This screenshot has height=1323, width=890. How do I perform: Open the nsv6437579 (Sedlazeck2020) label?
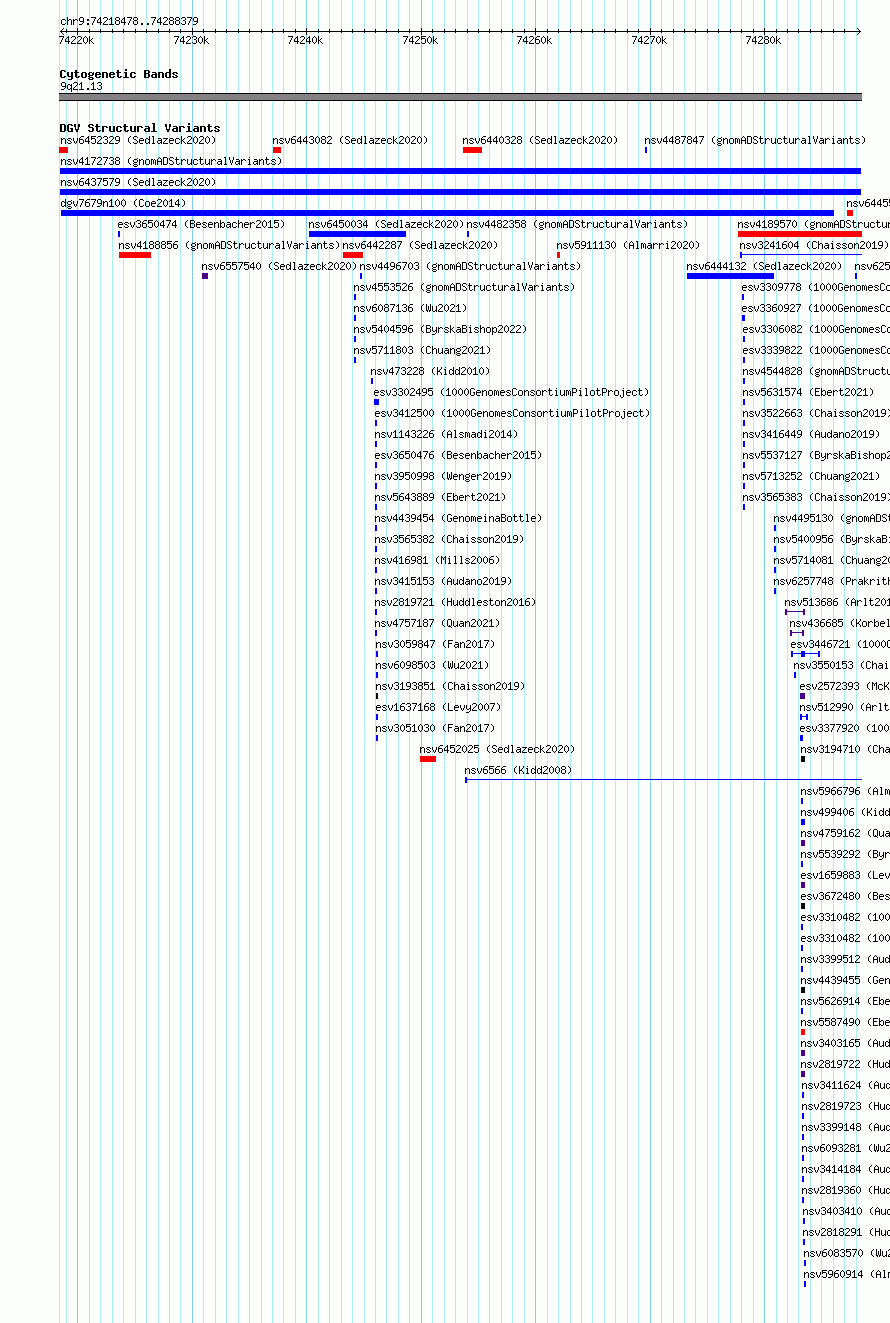138,182
